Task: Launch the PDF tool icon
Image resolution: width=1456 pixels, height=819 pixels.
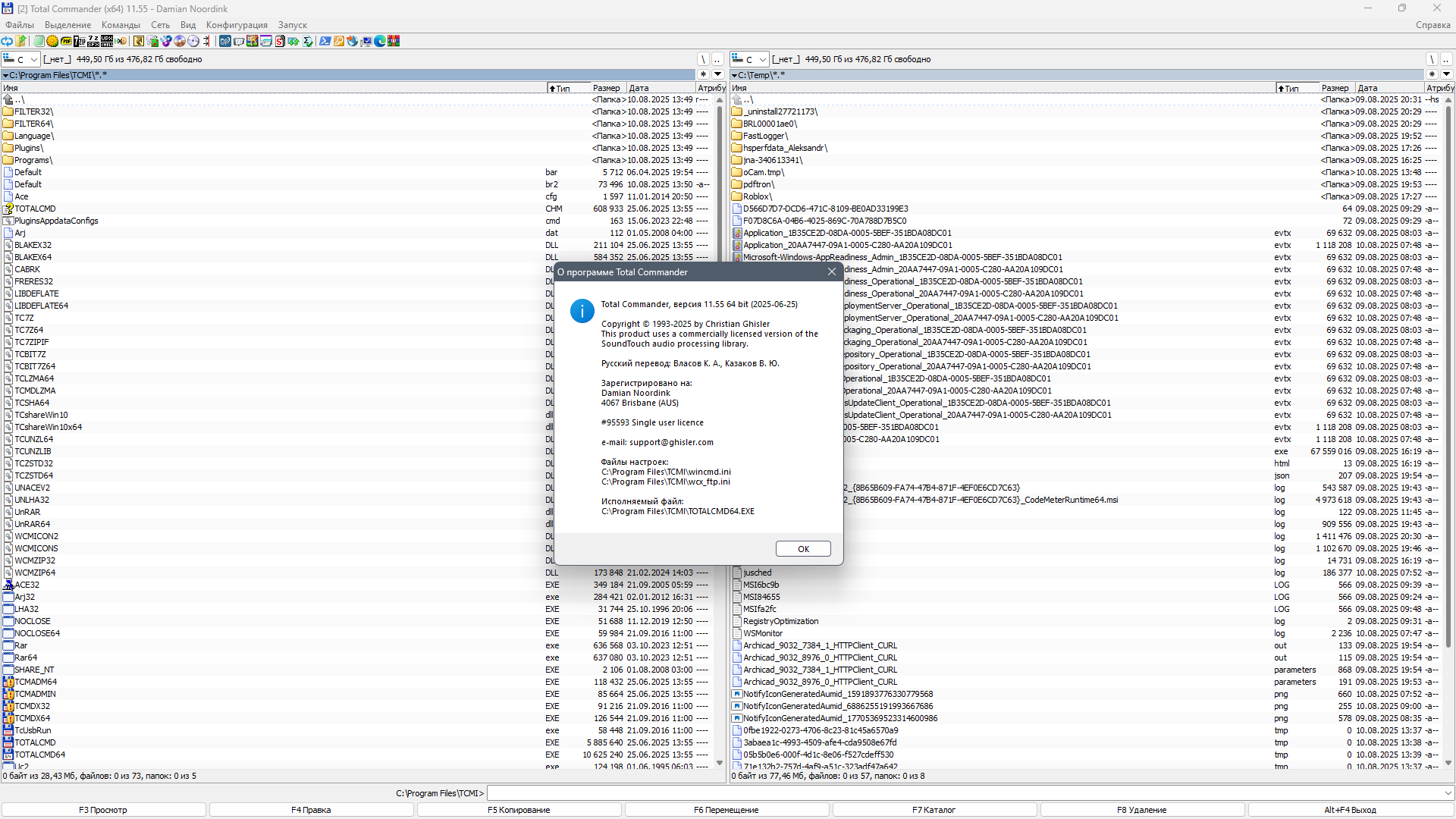Action: point(66,41)
